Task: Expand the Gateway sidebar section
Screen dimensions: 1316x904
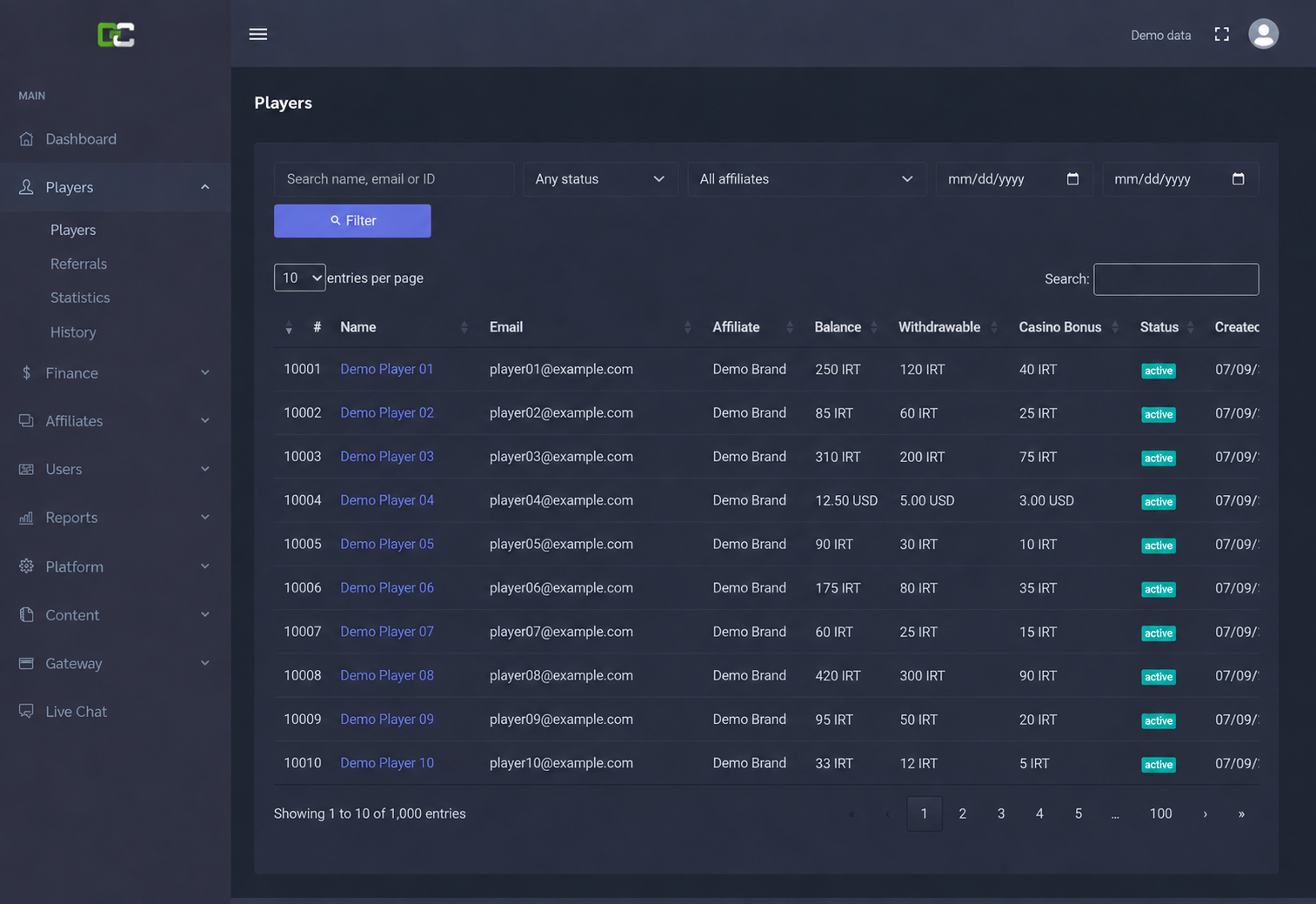Action: [x=205, y=664]
